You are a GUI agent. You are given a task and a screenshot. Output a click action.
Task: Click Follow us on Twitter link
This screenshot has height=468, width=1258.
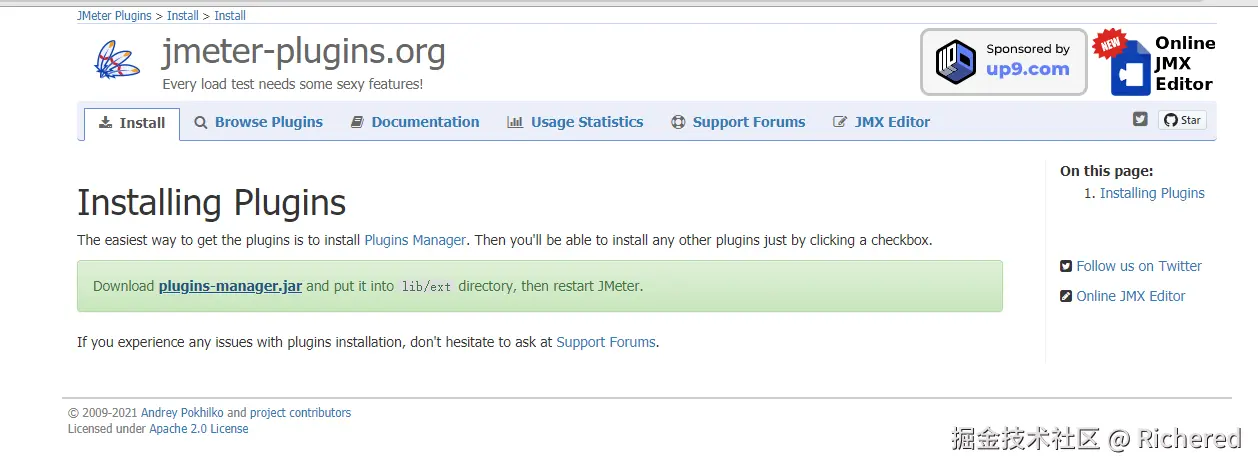click(1139, 266)
